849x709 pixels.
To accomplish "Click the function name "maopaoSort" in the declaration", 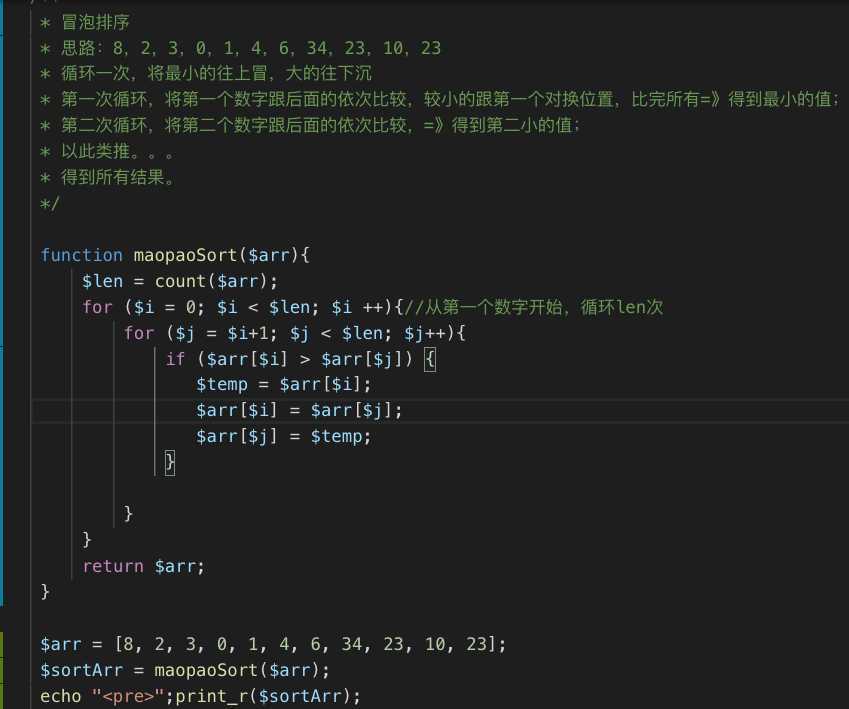I will point(185,255).
